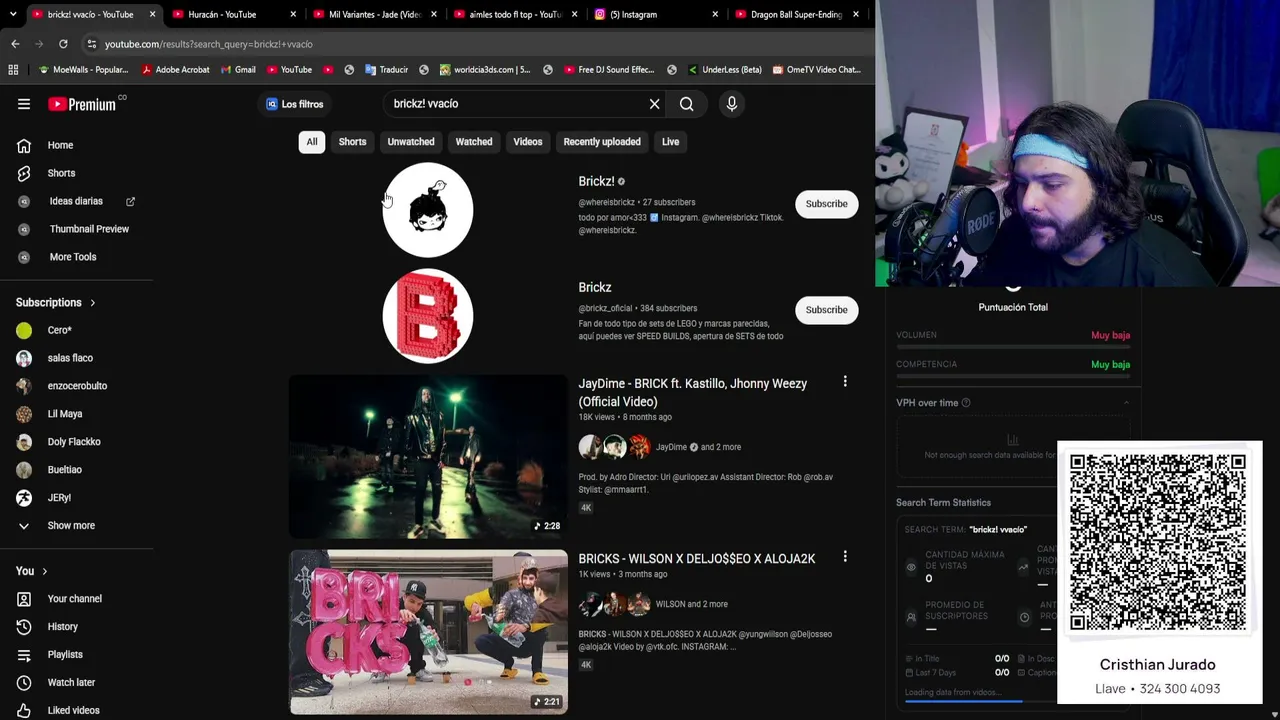Open the UnderLess (Beta) bookmark
This screenshot has width=1280, height=720.
pos(724,70)
